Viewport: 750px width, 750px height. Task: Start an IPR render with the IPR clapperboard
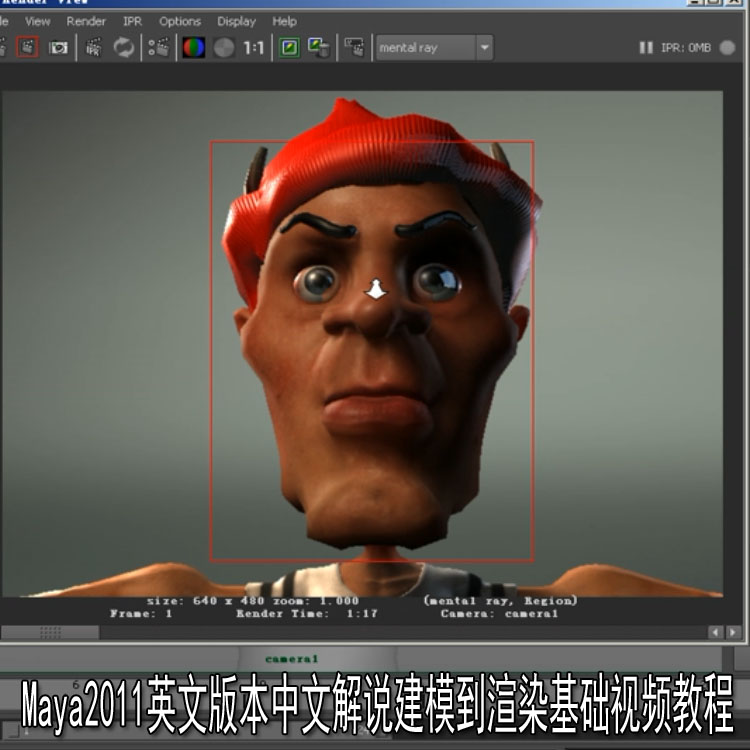(x=94, y=47)
